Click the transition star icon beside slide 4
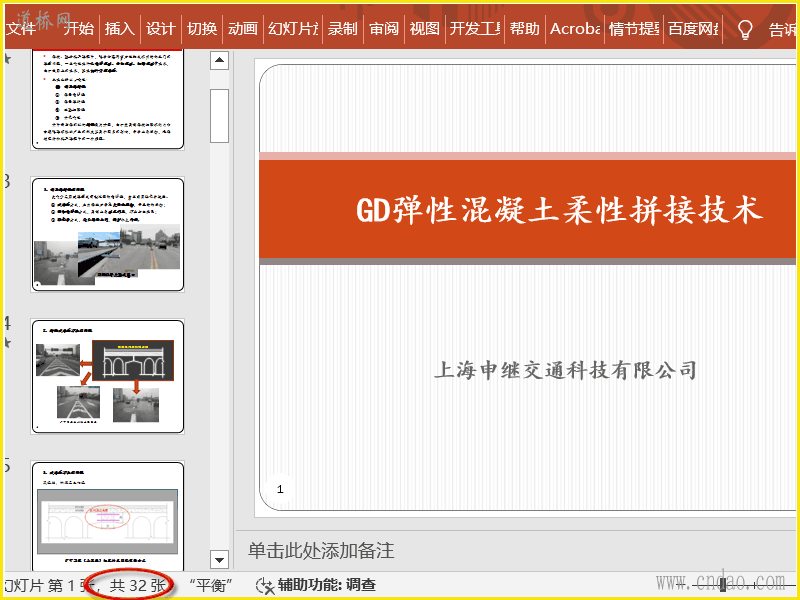The image size is (800, 600). click(7, 342)
